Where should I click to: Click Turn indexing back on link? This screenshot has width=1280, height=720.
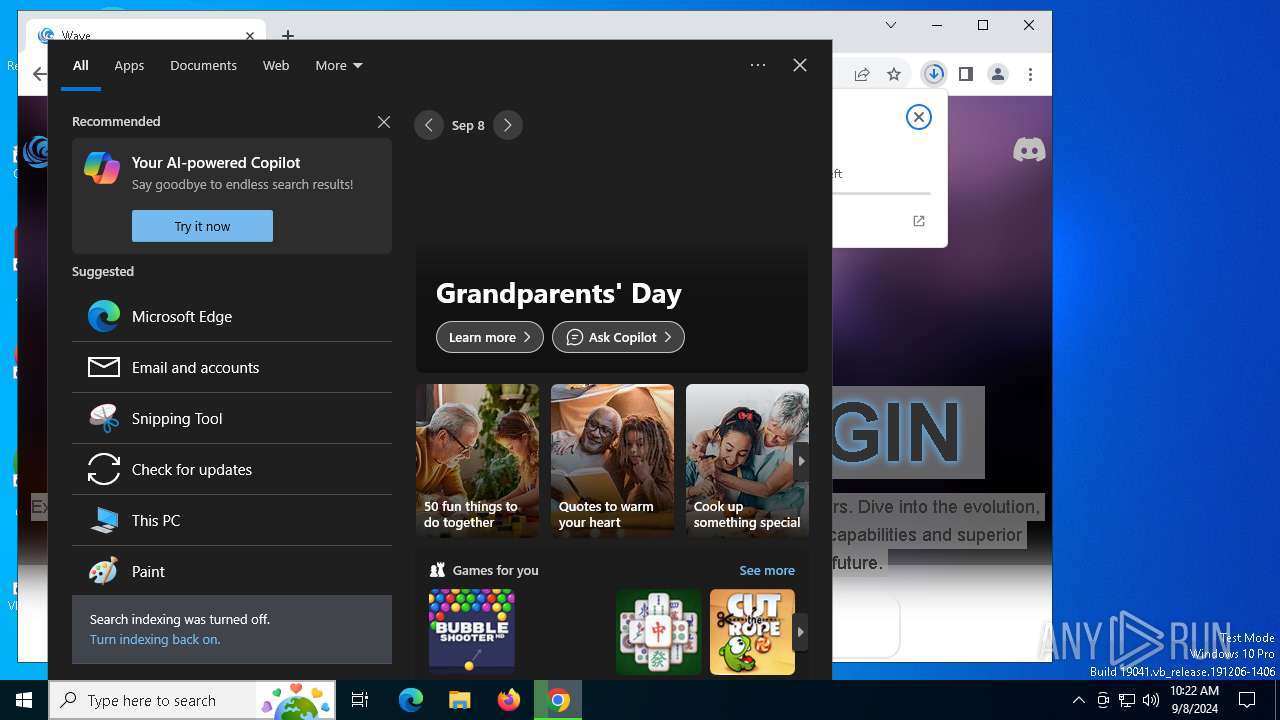tap(155, 639)
